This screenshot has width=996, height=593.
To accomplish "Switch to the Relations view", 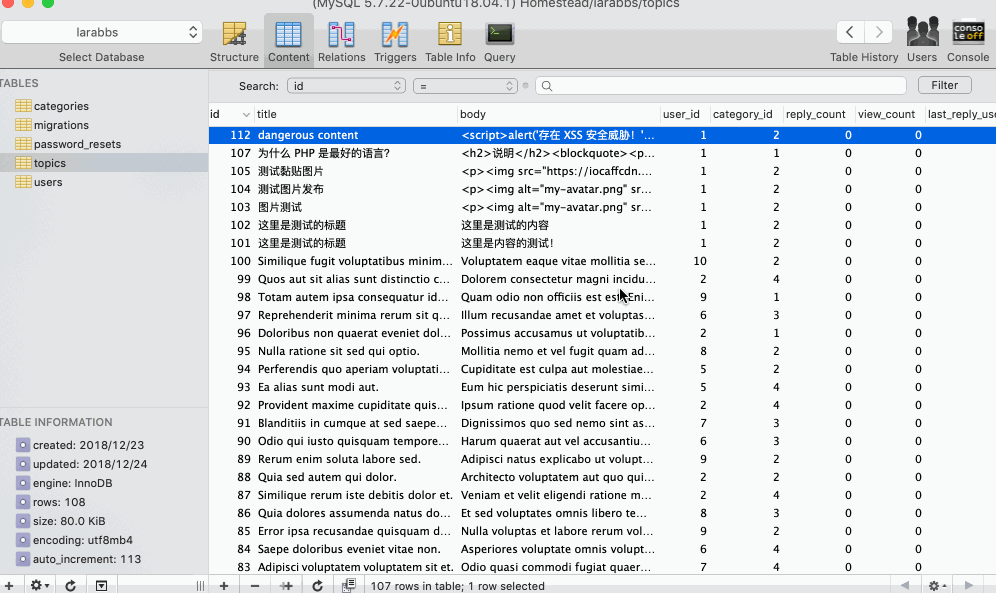I will (342, 41).
